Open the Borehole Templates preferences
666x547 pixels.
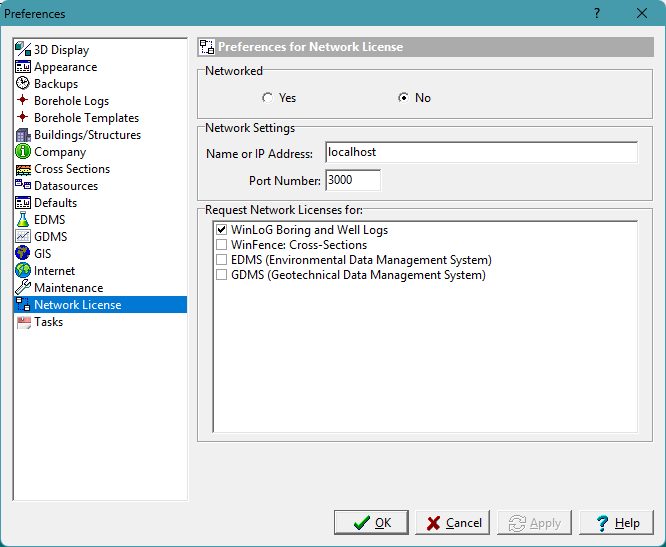pyautogui.click(x=86, y=118)
